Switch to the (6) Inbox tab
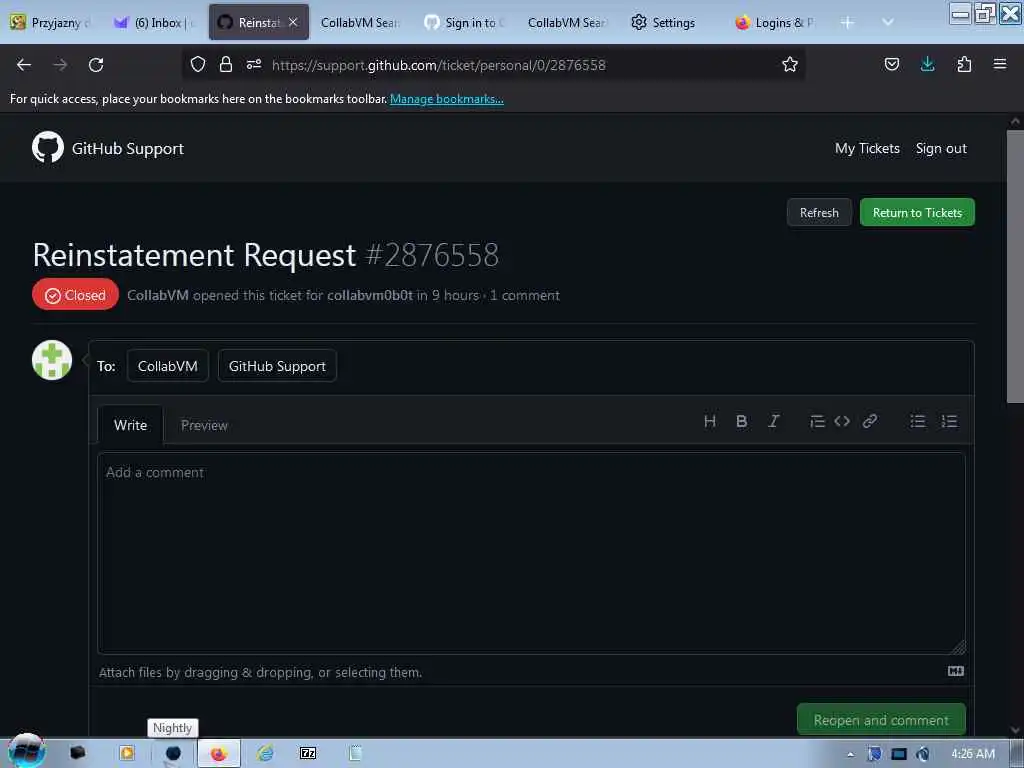 154,22
